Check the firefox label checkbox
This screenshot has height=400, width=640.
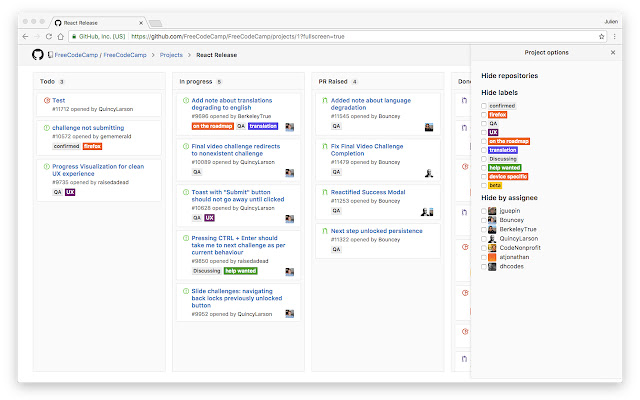pos(484,115)
